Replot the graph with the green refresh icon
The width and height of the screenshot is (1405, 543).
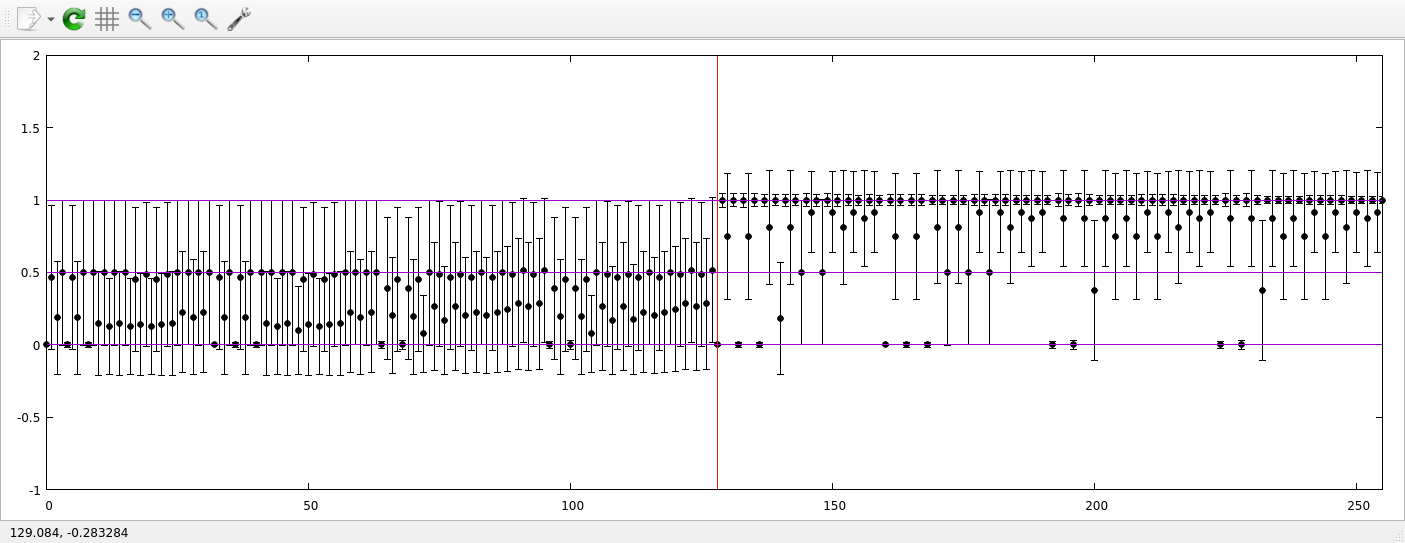coord(74,18)
